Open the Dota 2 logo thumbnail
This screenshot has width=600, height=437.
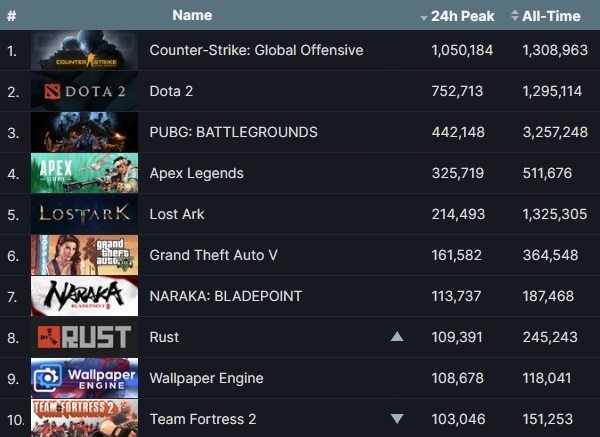click(x=84, y=91)
